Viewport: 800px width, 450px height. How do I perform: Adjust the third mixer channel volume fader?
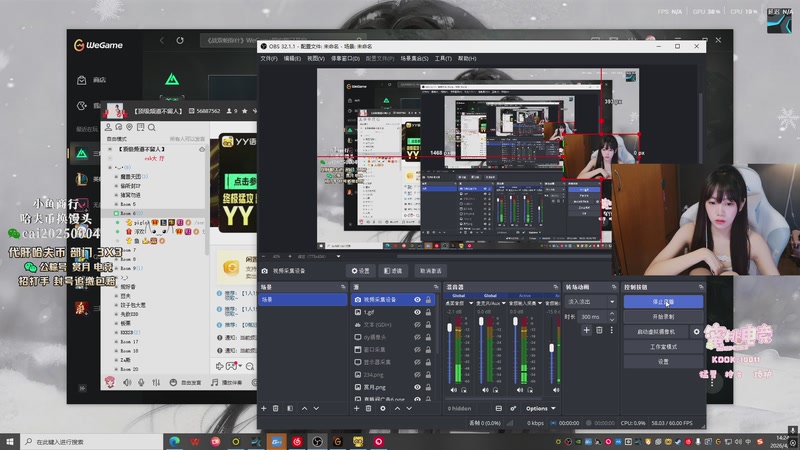click(x=515, y=321)
